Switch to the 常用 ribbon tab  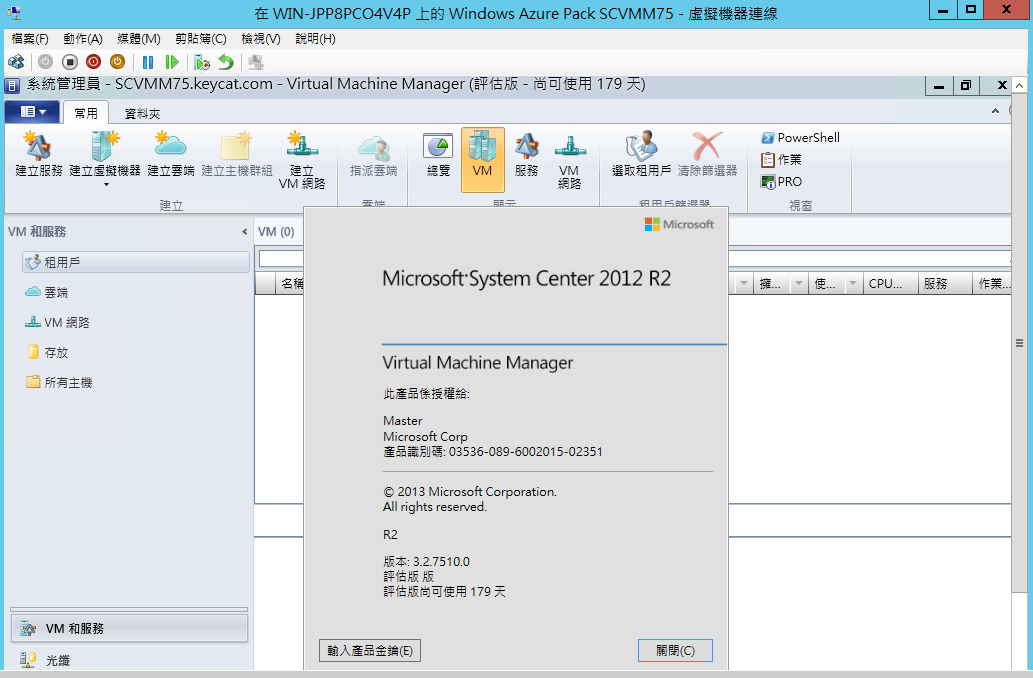coord(86,113)
